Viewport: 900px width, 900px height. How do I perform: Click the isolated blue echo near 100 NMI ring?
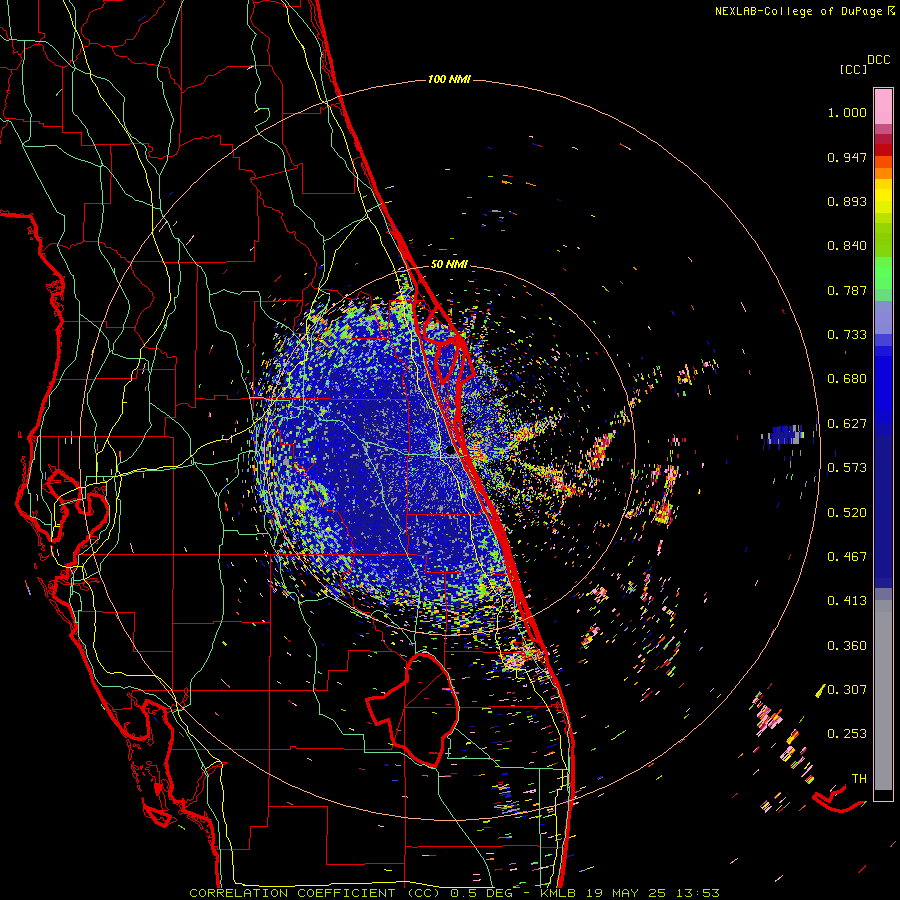[x=783, y=435]
